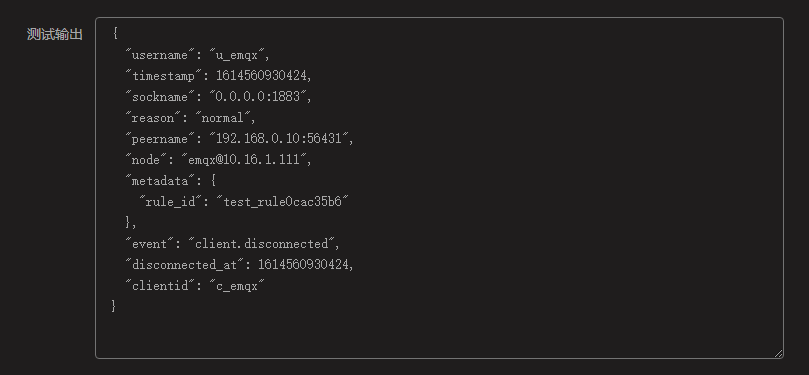Click the "reason" normal line
This screenshot has height=375, width=809.
[x=191, y=118]
